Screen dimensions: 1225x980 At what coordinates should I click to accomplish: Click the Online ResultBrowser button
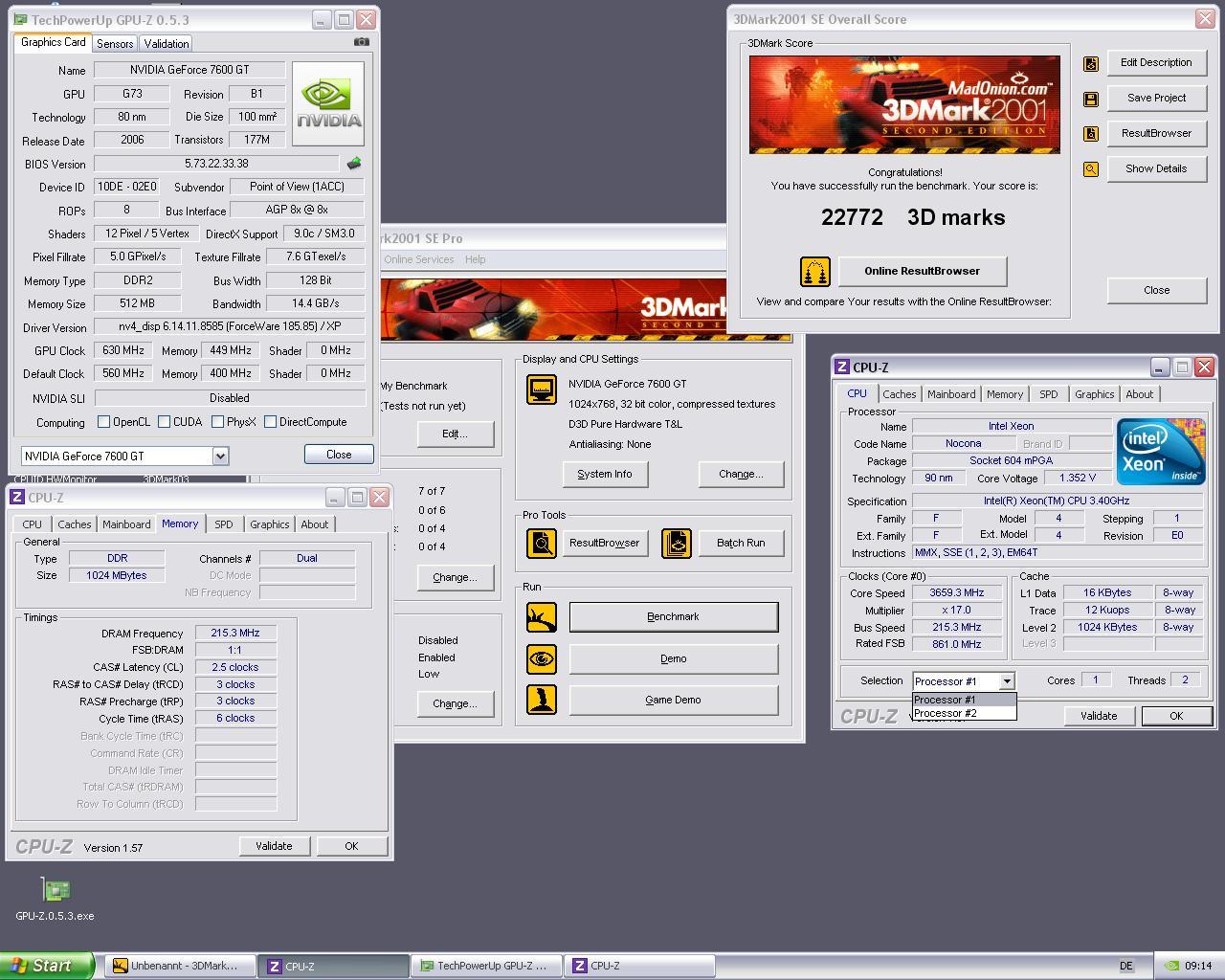923,271
